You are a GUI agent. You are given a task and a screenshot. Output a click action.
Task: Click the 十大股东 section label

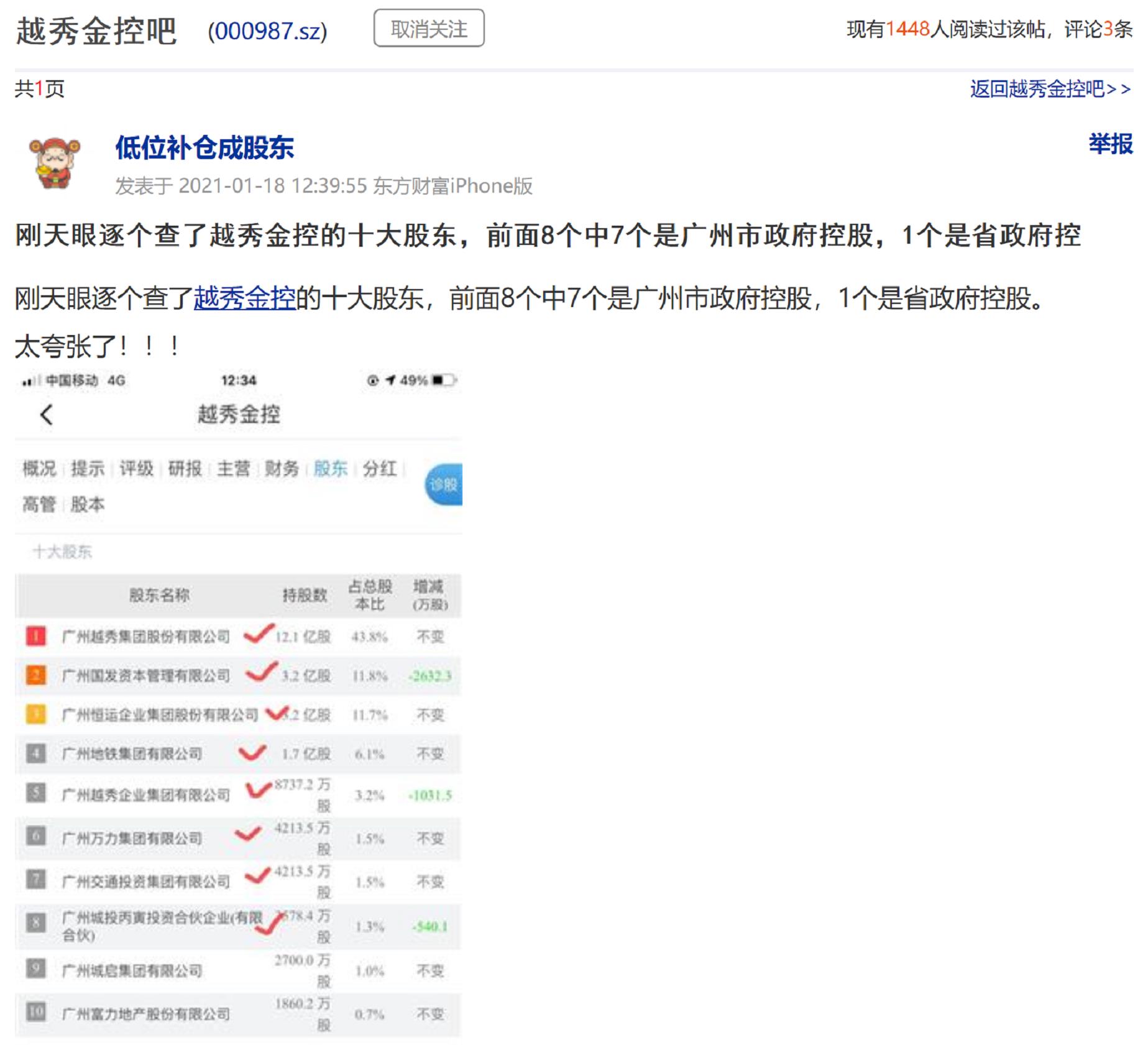pos(62,552)
